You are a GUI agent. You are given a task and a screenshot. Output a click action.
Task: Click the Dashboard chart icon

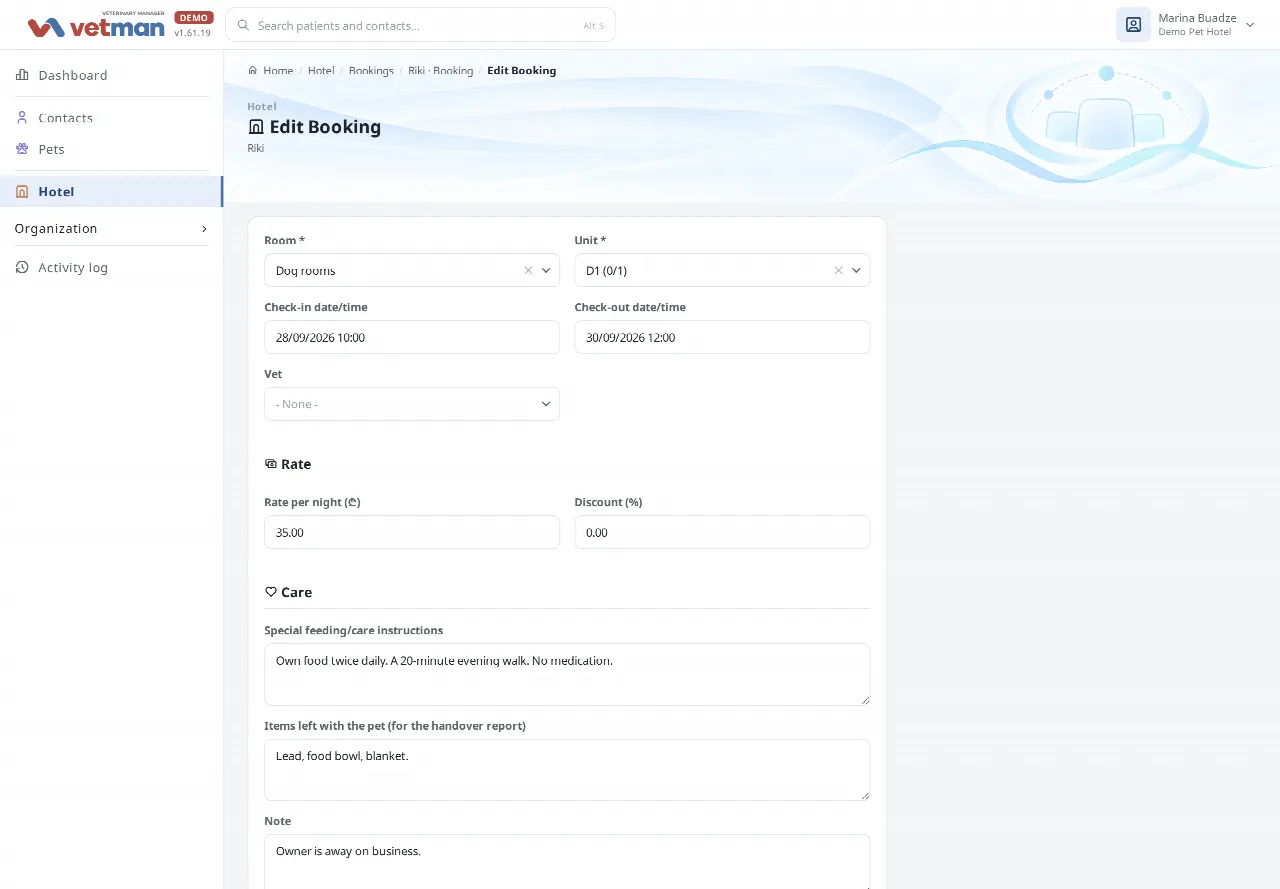coord(22,75)
